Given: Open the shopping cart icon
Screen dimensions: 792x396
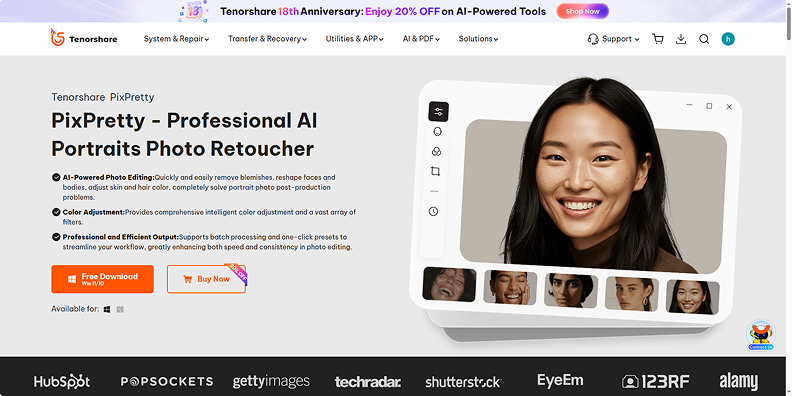Looking at the screenshot, I should pyautogui.click(x=658, y=39).
